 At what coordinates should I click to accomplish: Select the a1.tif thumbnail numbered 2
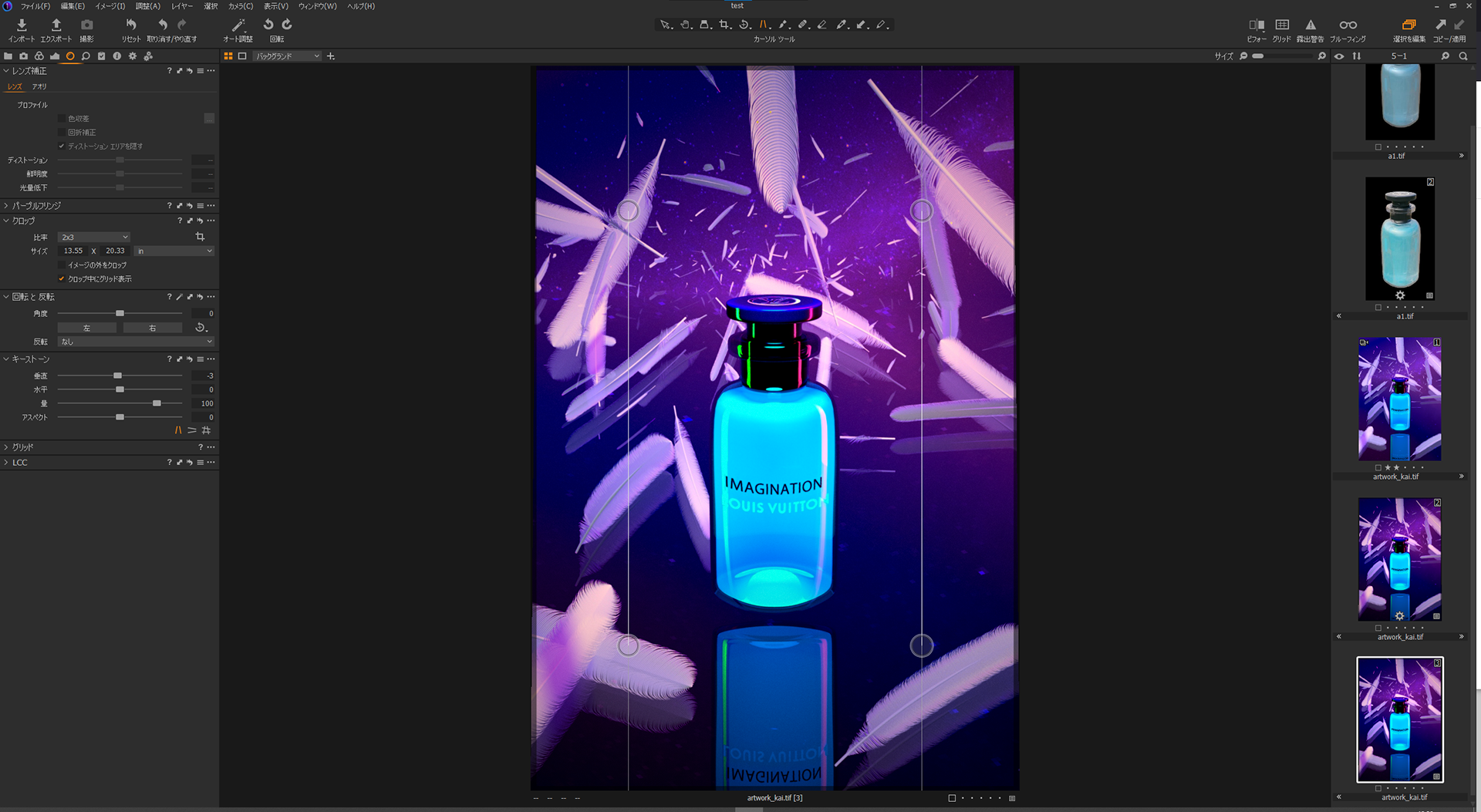[1399, 239]
